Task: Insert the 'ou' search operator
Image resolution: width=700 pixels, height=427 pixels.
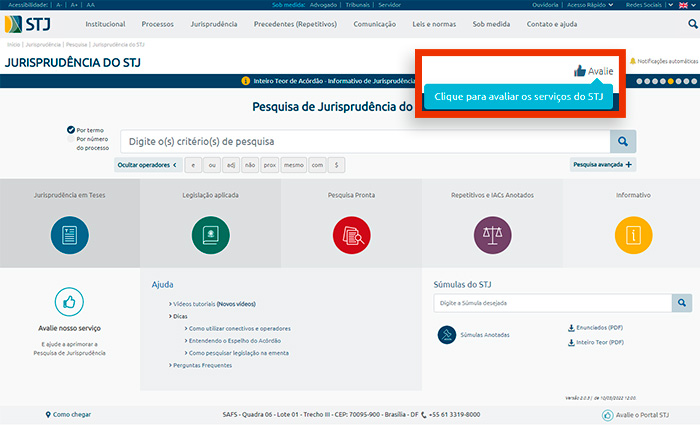Action: pos(212,165)
